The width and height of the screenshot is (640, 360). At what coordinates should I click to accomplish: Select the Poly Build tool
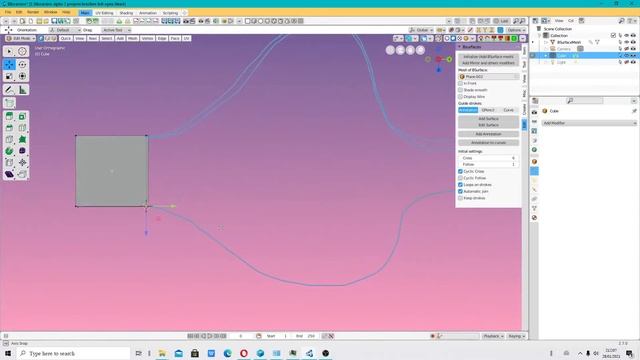click(22, 139)
